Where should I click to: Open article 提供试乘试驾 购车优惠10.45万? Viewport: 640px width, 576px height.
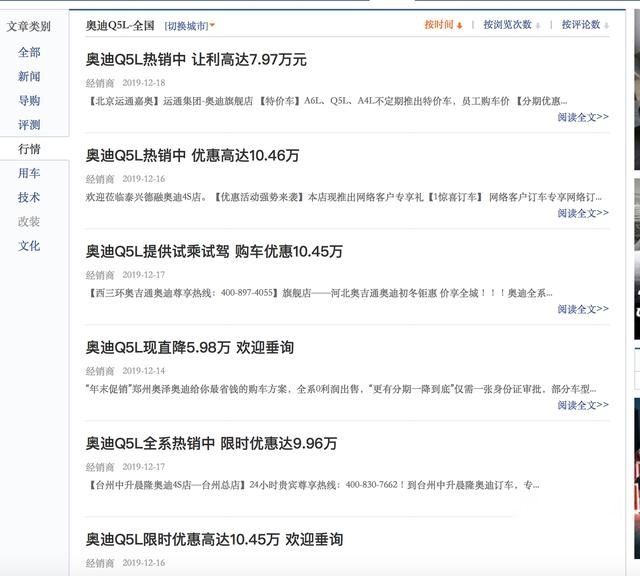click(214, 251)
